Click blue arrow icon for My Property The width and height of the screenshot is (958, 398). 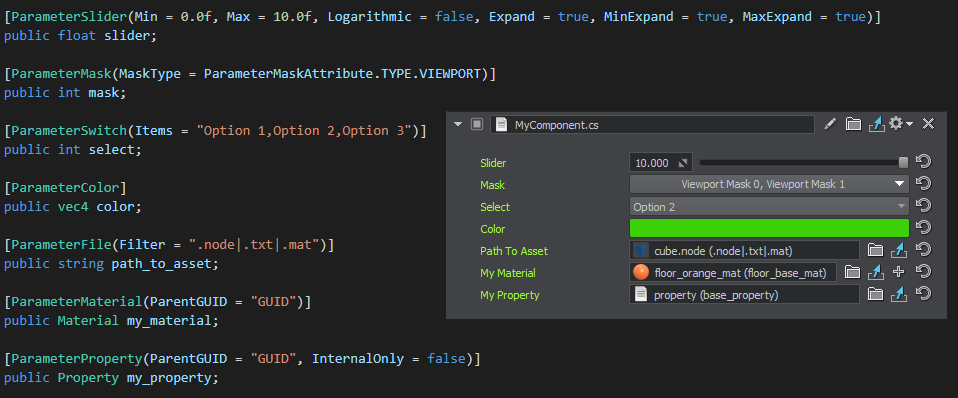[x=899, y=295]
